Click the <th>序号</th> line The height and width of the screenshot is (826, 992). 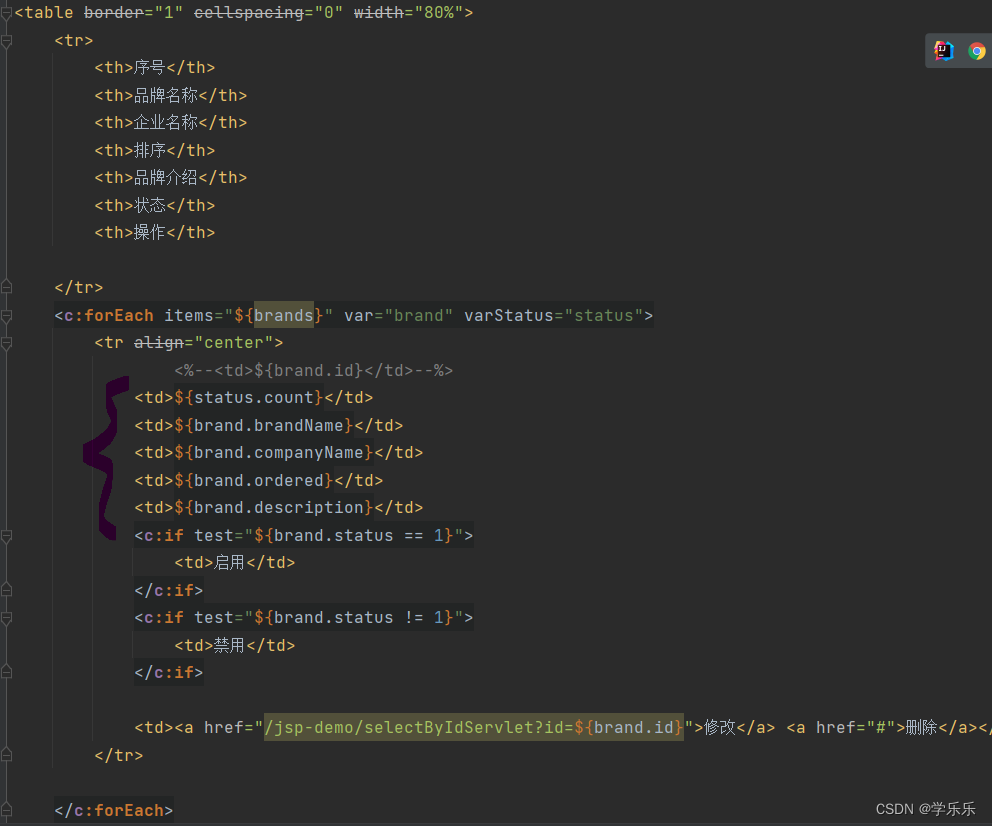point(154,67)
